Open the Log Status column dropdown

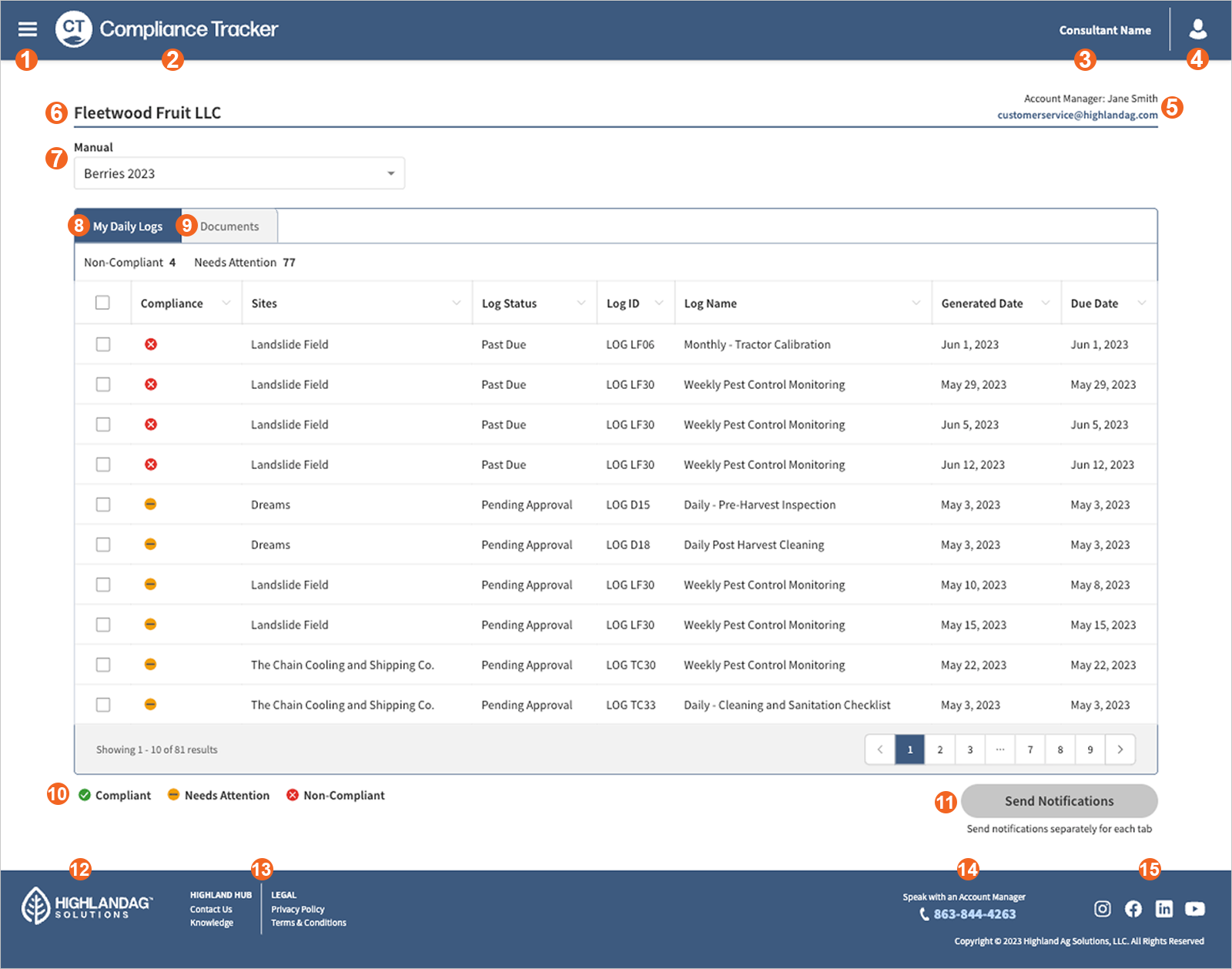(582, 303)
